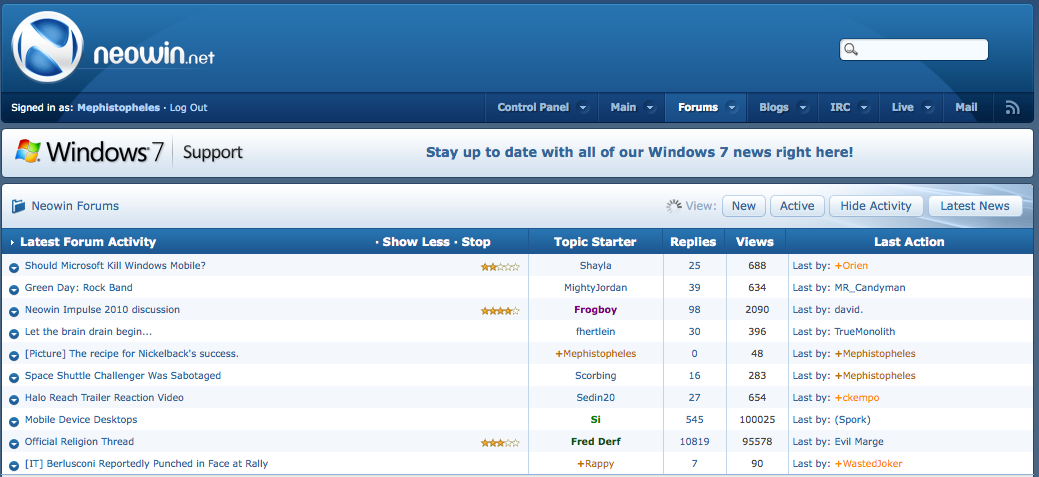The height and width of the screenshot is (477, 1039).
Task: Open the Mephistopheles profile link in header
Action: point(119,107)
